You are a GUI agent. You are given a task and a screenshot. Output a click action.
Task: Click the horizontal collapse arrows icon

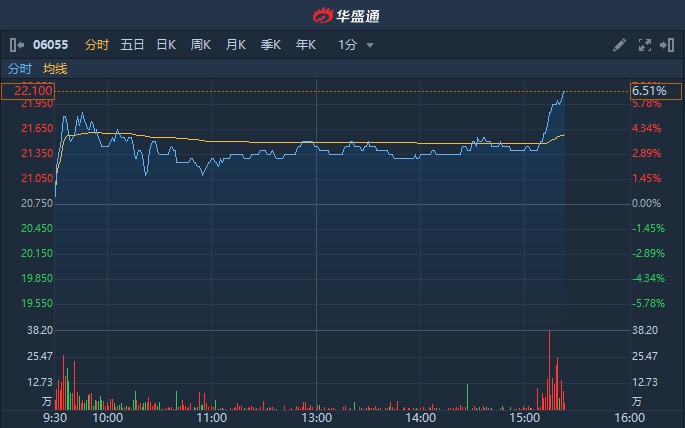tap(666, 45)
